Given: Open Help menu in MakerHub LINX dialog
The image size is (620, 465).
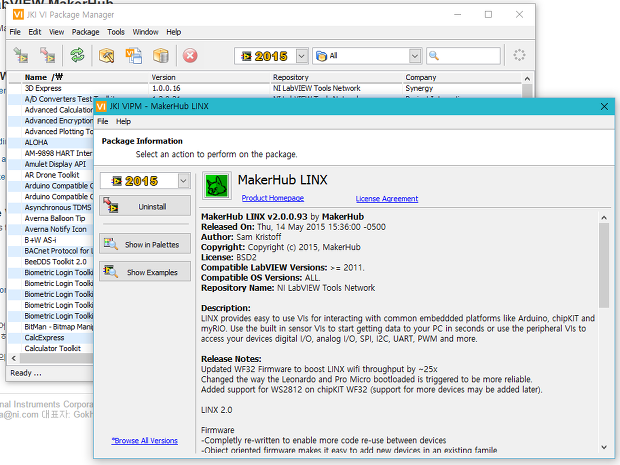Looking at the screenshot, I should (x=123, y=121).
